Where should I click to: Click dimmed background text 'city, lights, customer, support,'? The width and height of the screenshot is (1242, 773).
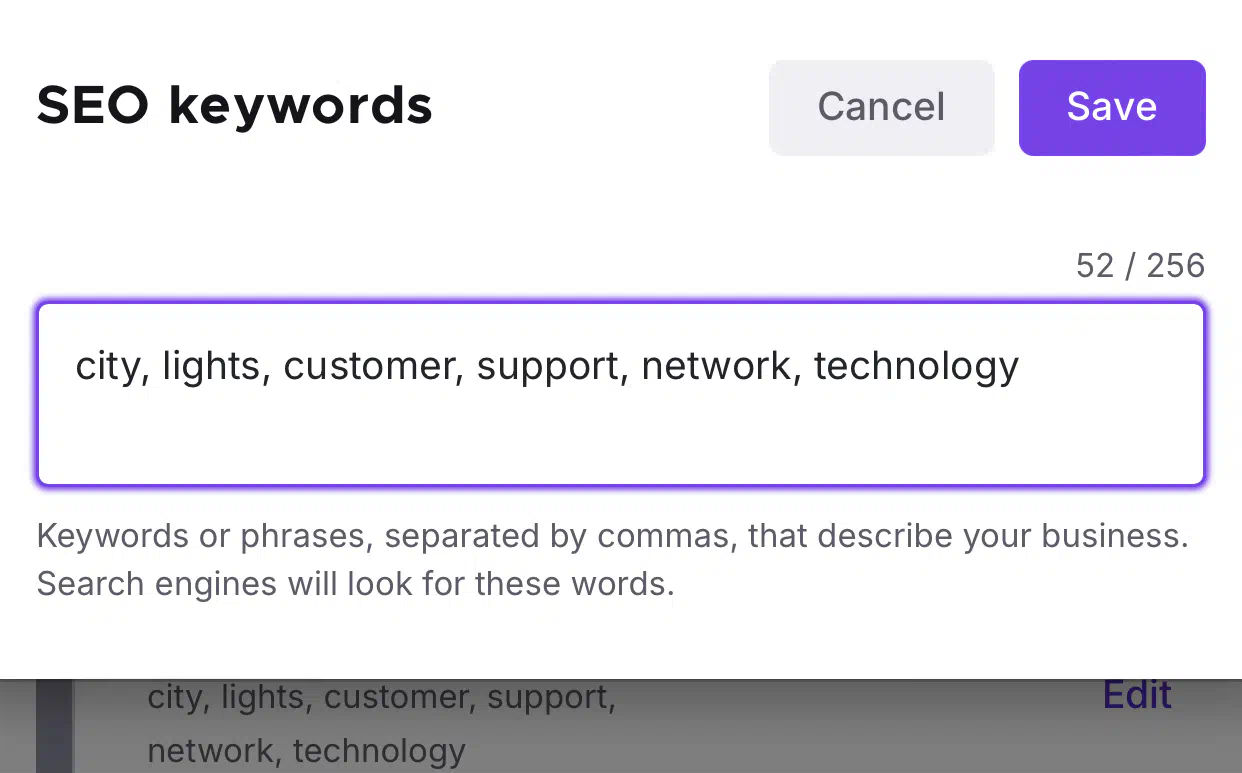tap(381, 697)
